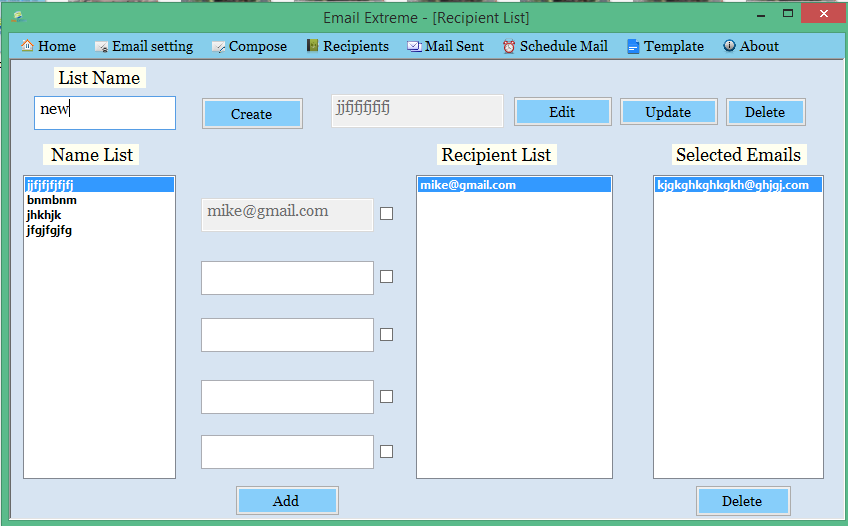848x526 pixels.
Task: Select jfgjfgjfg in Name List
Action: [x=100, y=230]
